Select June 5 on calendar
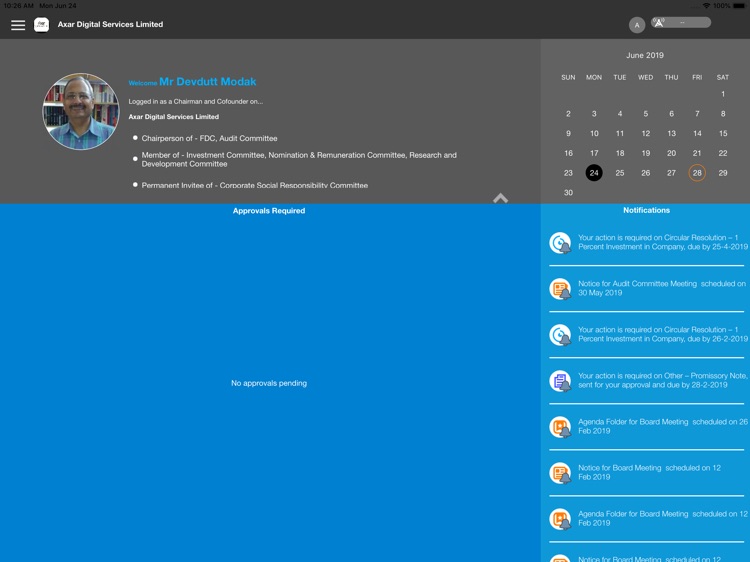750x562 pixels. pos(646,114)
